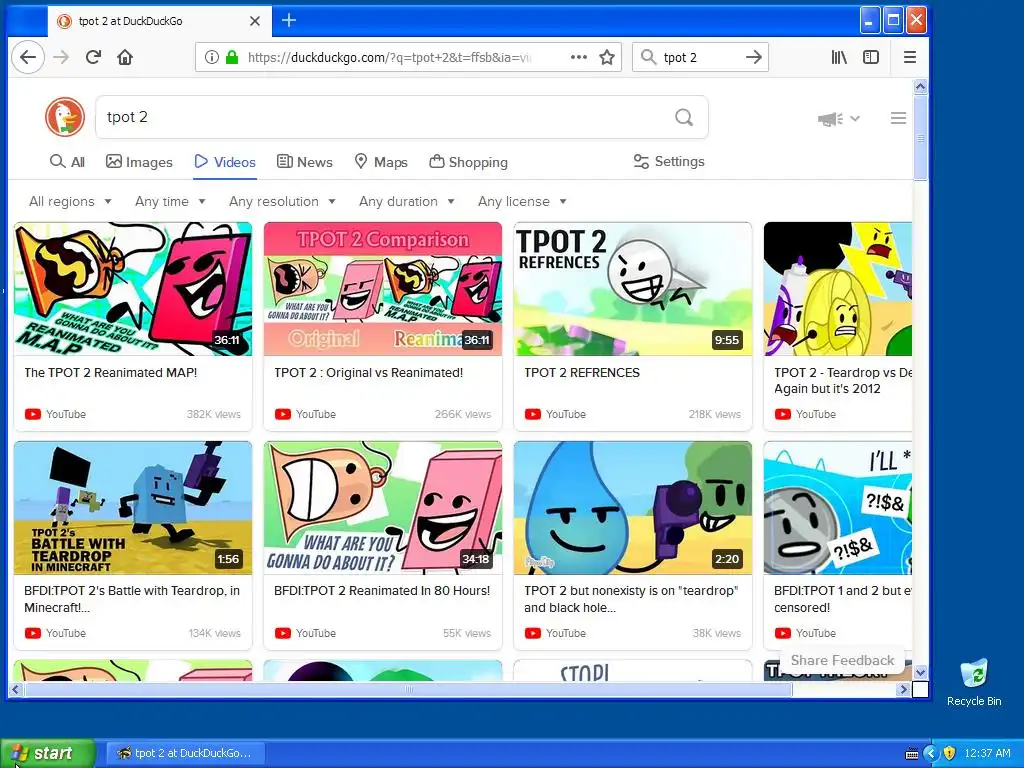
Task: Click the taskbar clock showing 12:37 AM
Action: coord(987,753)
